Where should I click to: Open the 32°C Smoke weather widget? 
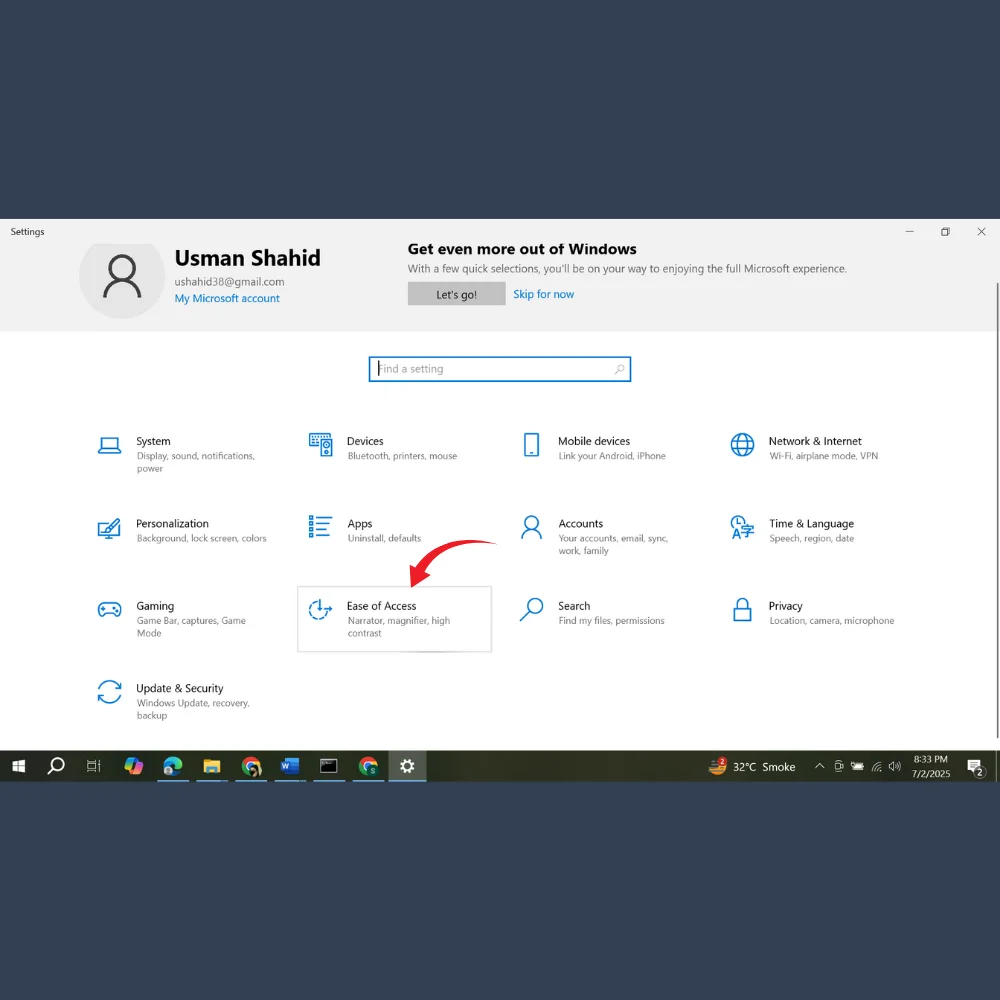[752, 766]
